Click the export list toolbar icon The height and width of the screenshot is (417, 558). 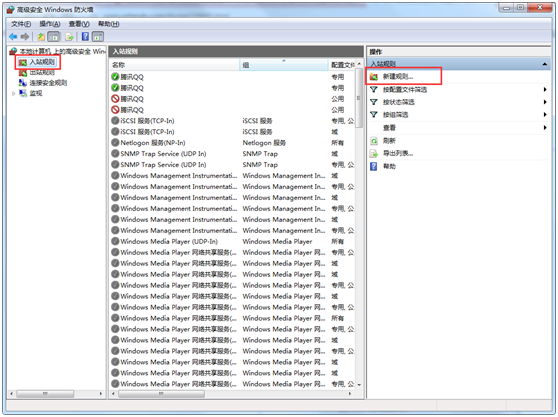coord(69,37)
